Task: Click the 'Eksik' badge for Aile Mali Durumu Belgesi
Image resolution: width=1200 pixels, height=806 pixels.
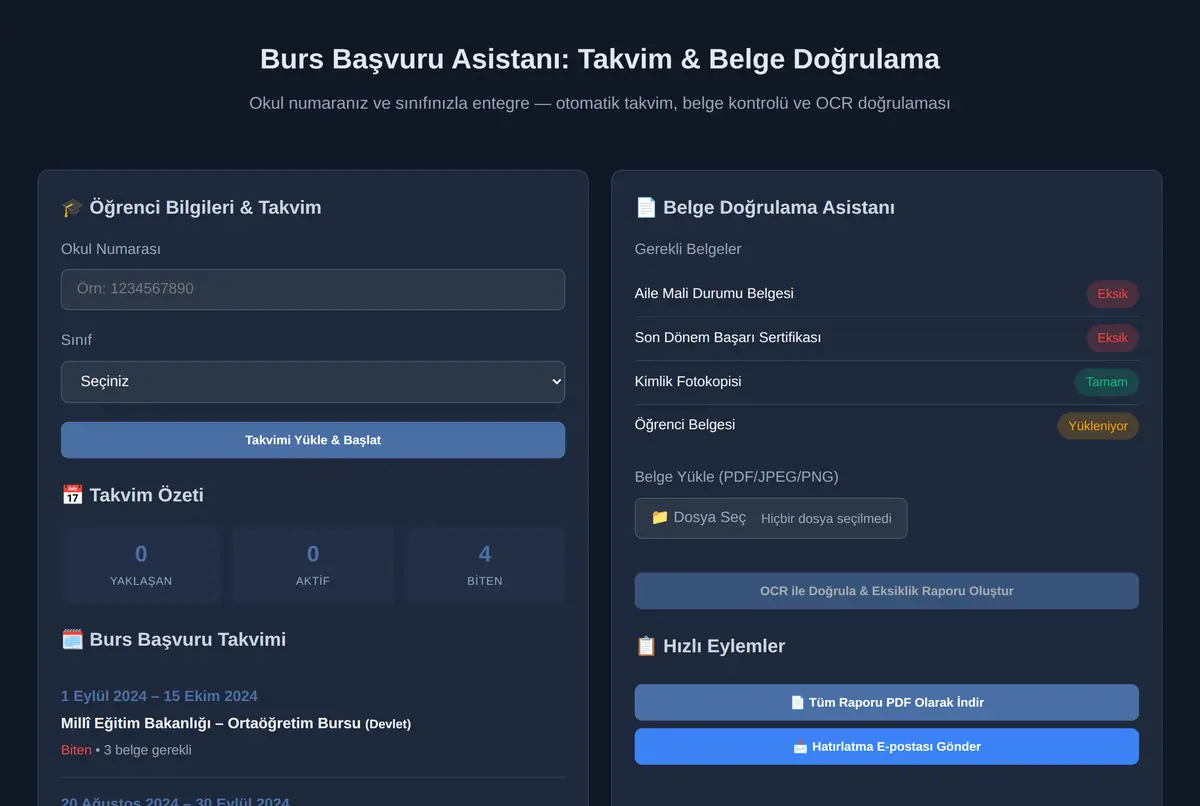Action: pos(1112,294)
